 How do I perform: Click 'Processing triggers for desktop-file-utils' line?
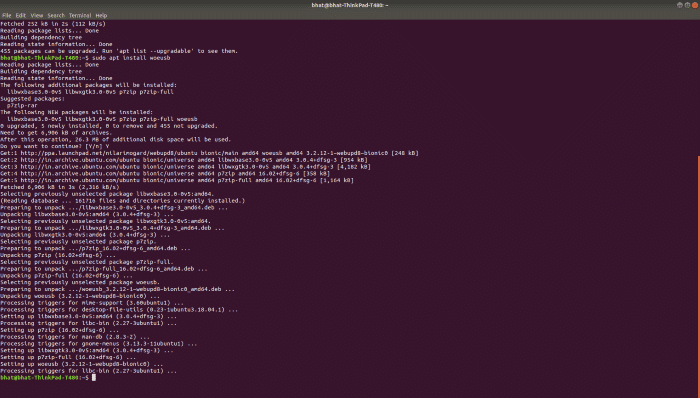tap(119, 310)
